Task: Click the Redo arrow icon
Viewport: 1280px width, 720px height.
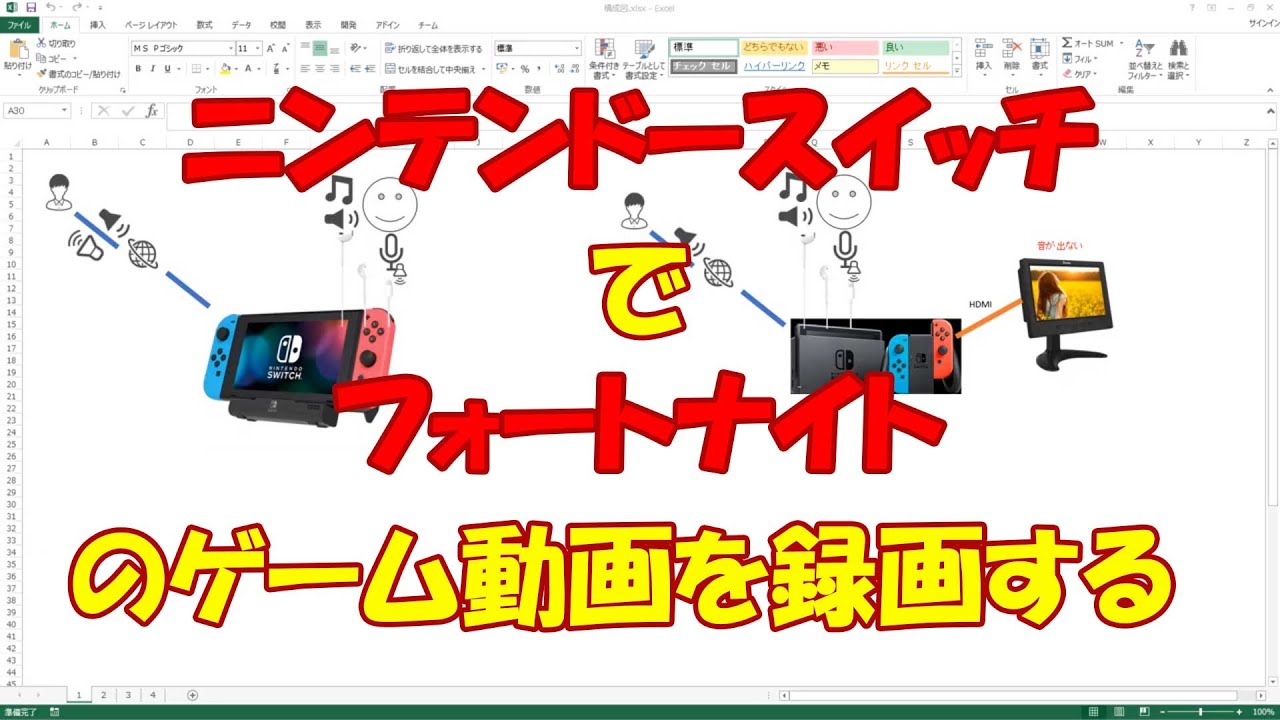Action: [x=77, y=7]
